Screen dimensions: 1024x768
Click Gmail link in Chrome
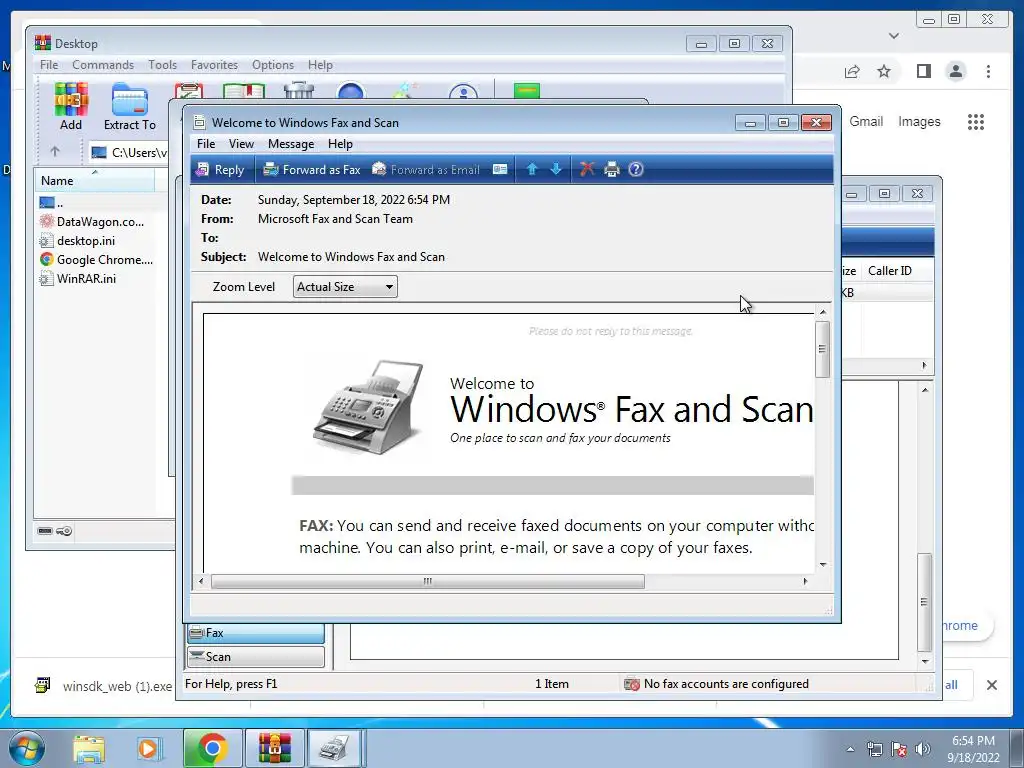pos(866,121)
